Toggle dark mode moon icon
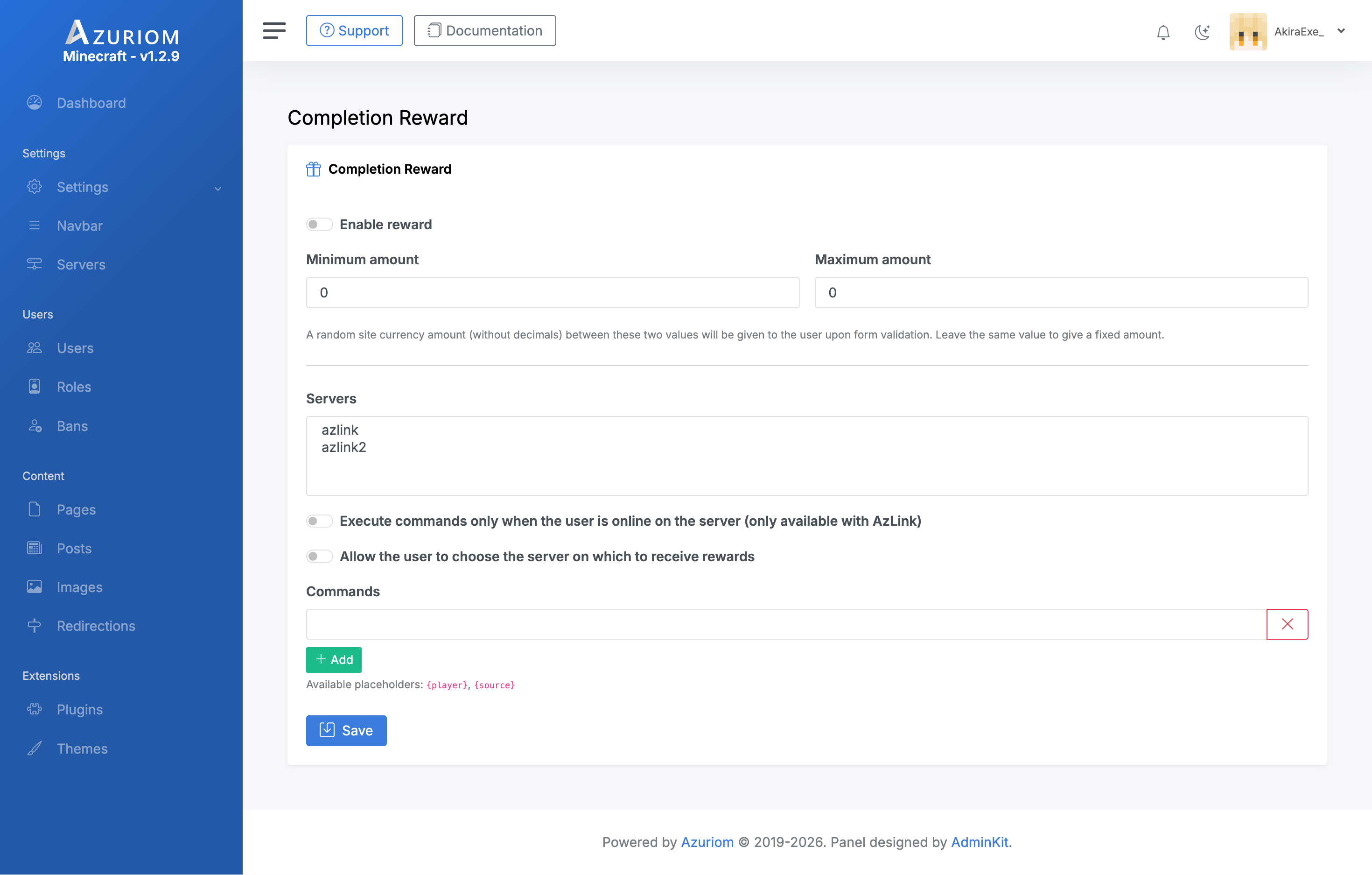This screenshot has height=875, width=1372. point(1202,32)
